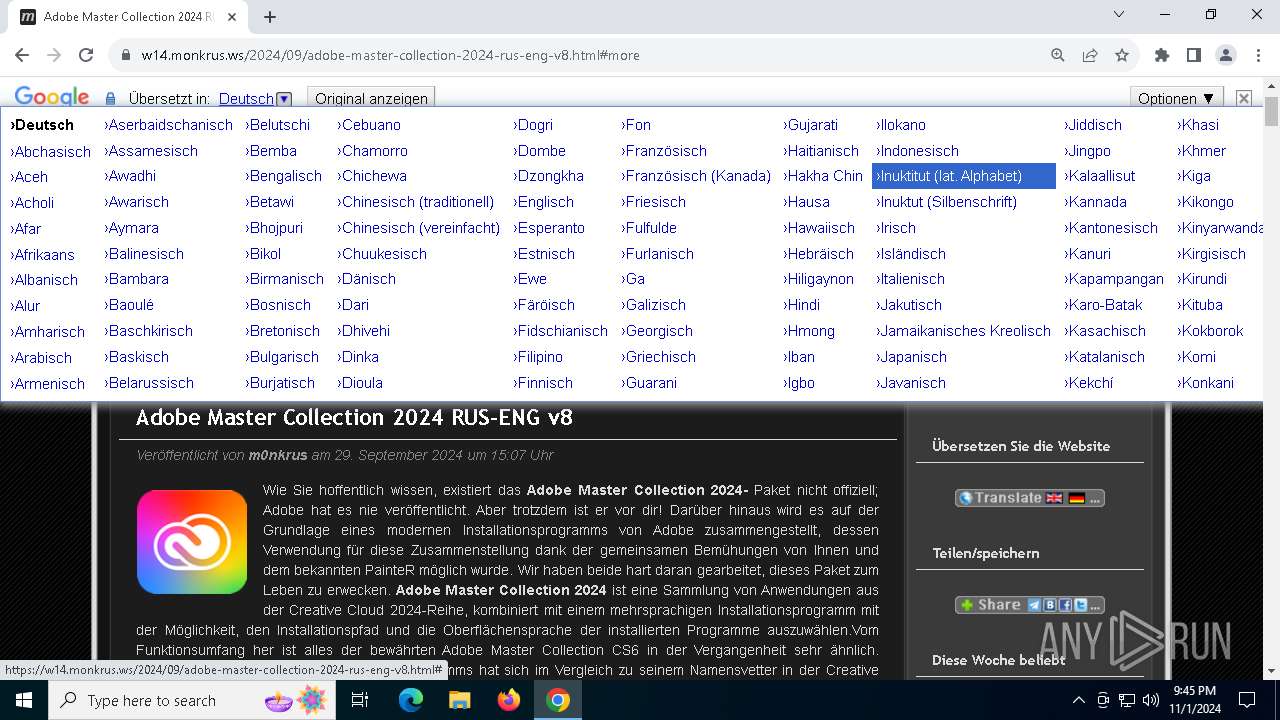Pick Japanisch in the language list
Screen dimensions: 1280x720
[x=911, y=357]
